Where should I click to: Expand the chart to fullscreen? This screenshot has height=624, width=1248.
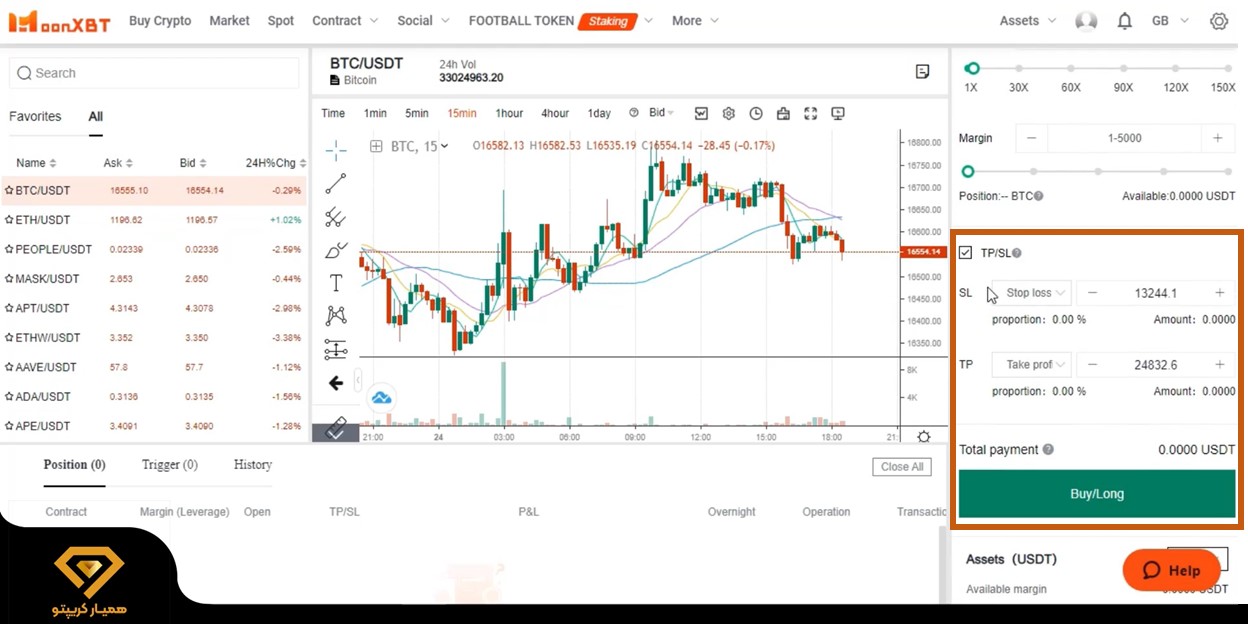point(810,113)
